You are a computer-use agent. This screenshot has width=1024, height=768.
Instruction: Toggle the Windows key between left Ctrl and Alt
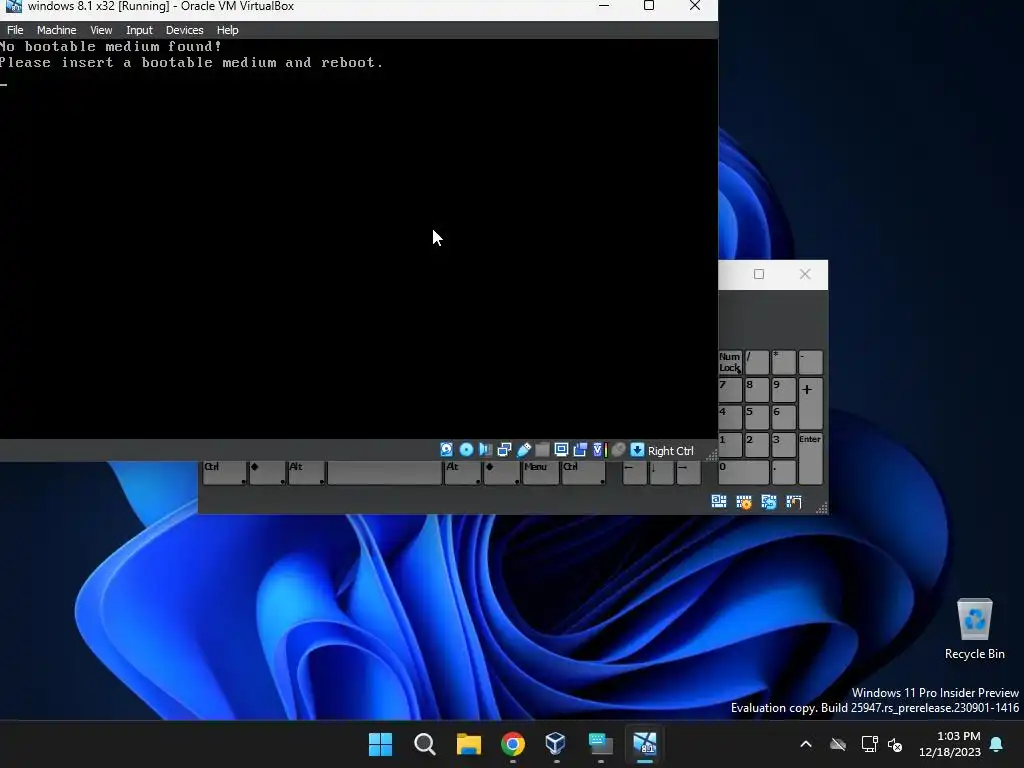coord(267,473)
